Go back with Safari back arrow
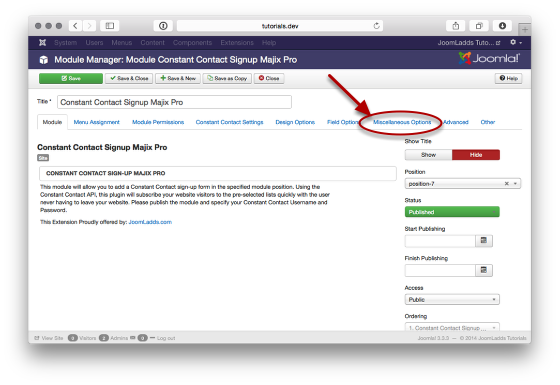 click(75, 26)
